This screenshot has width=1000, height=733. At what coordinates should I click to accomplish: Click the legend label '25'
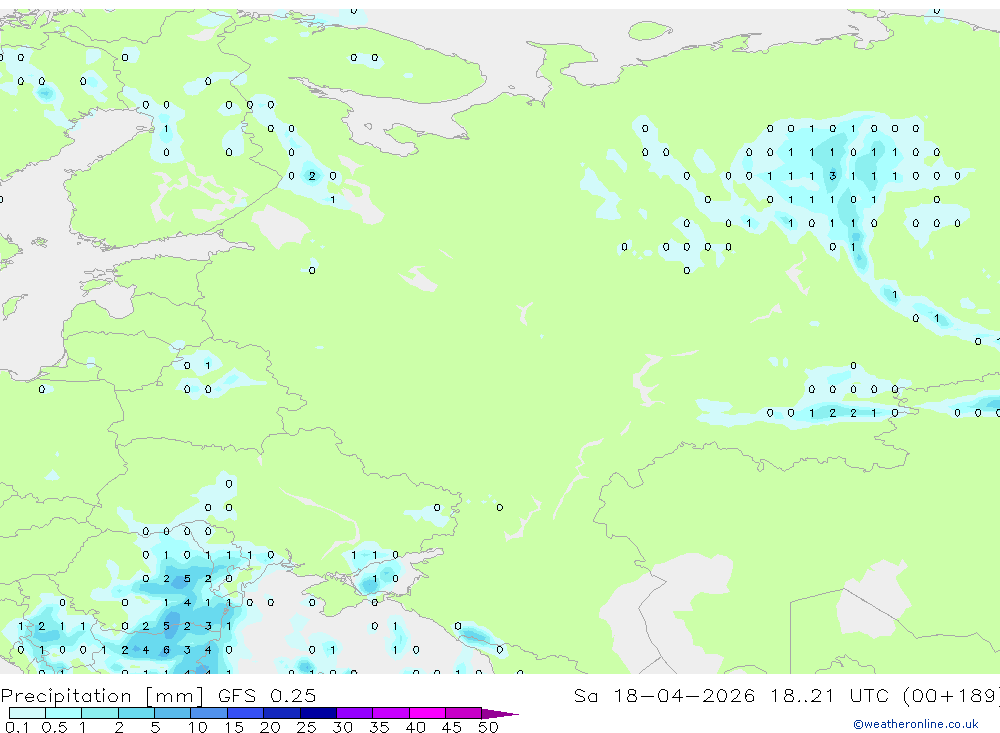pyautogui.click(x=307, y=727)
